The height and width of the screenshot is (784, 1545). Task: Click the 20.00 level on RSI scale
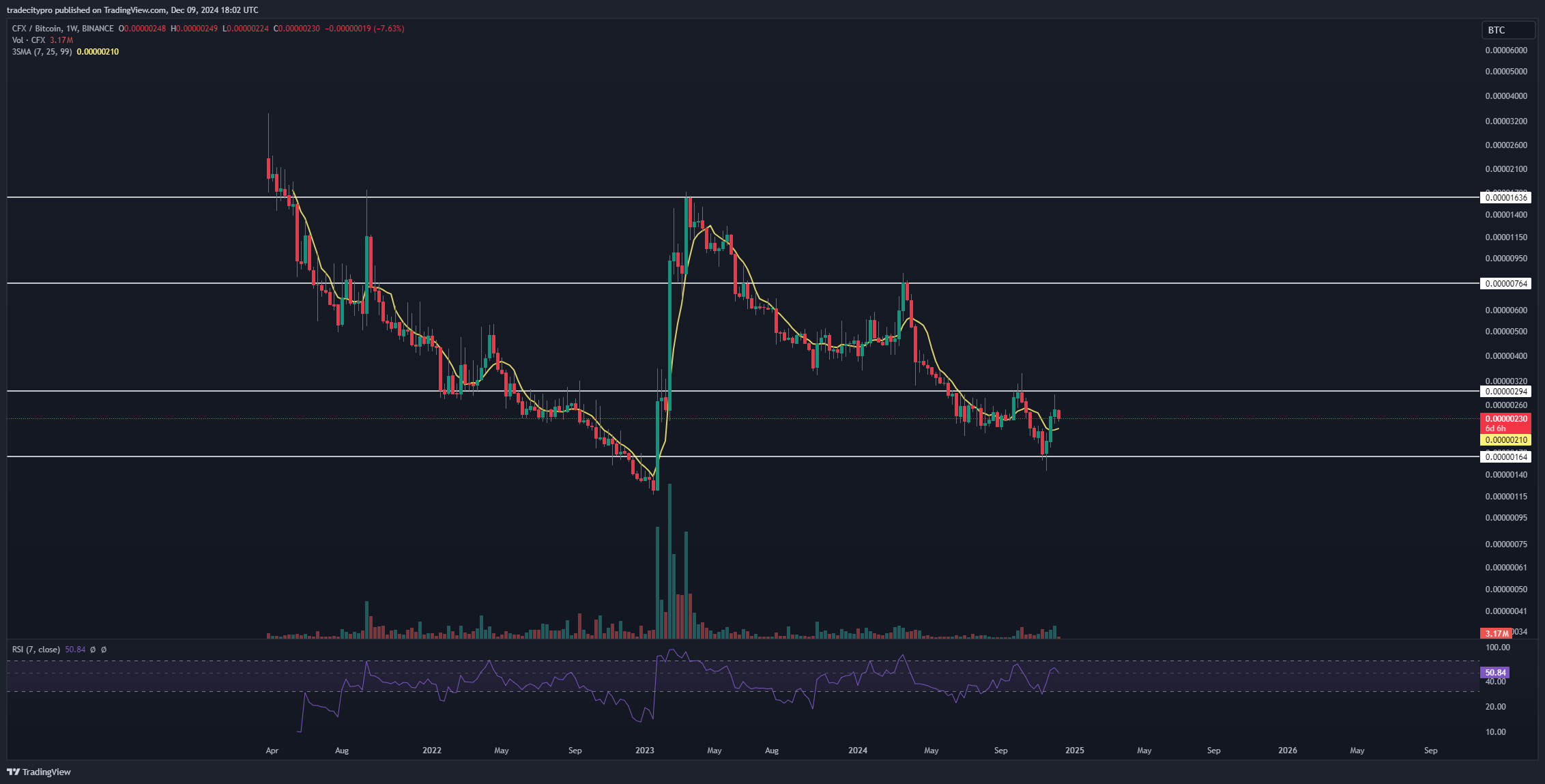coord(1495,707)
